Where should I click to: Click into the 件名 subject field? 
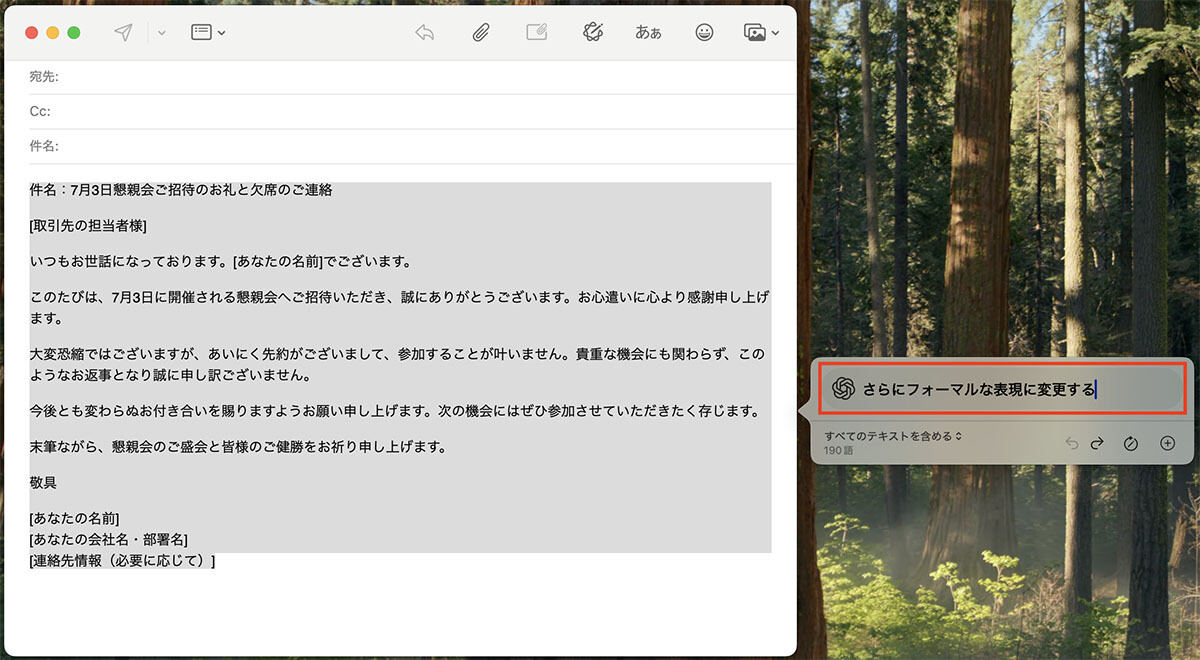412,146
